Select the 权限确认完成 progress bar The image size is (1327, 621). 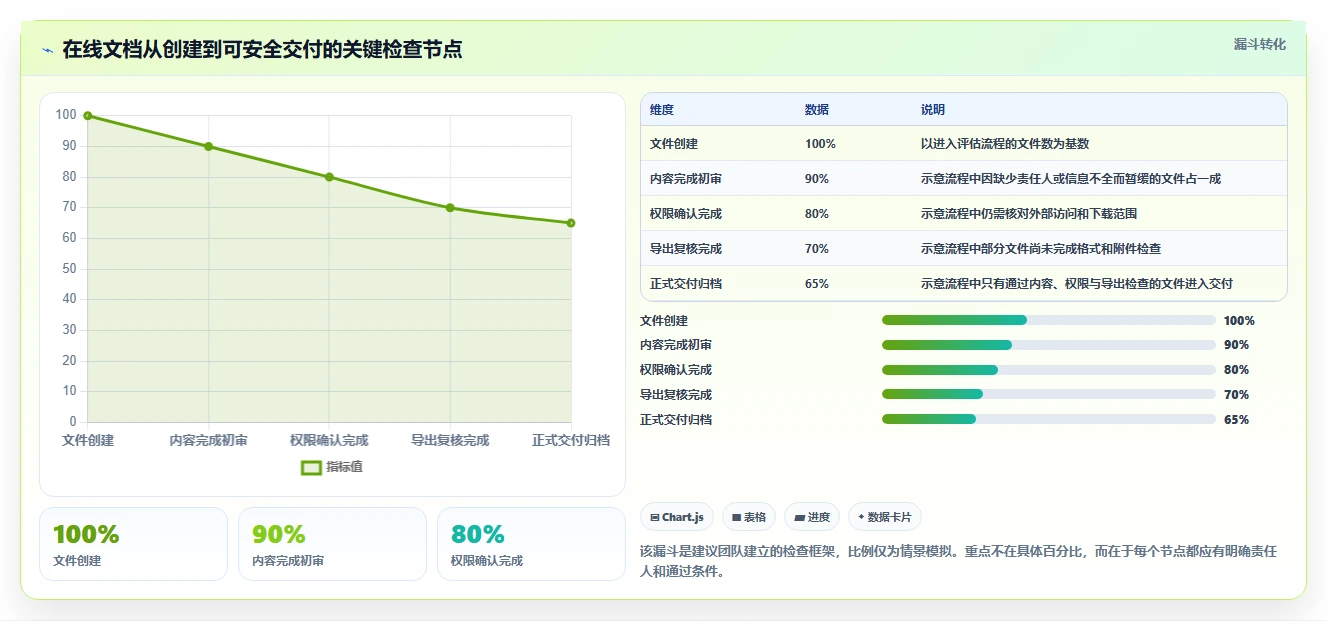(x=1048, y=370)
